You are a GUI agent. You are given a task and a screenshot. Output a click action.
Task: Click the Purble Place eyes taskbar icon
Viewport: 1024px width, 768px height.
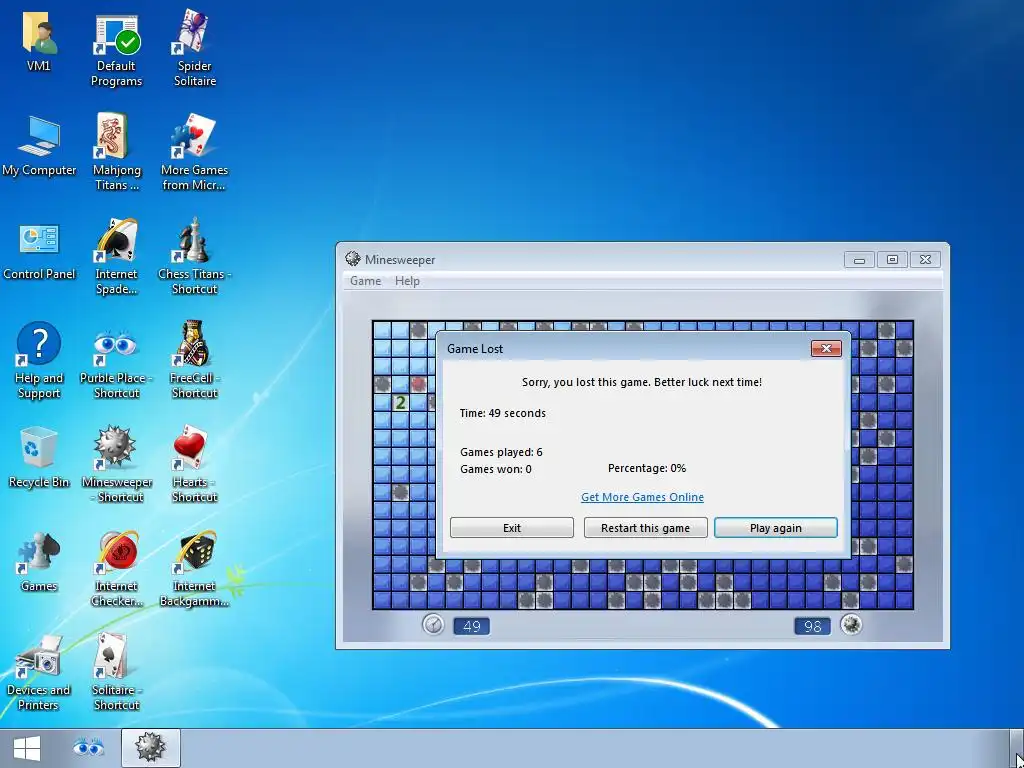click(x=89, y=748)
